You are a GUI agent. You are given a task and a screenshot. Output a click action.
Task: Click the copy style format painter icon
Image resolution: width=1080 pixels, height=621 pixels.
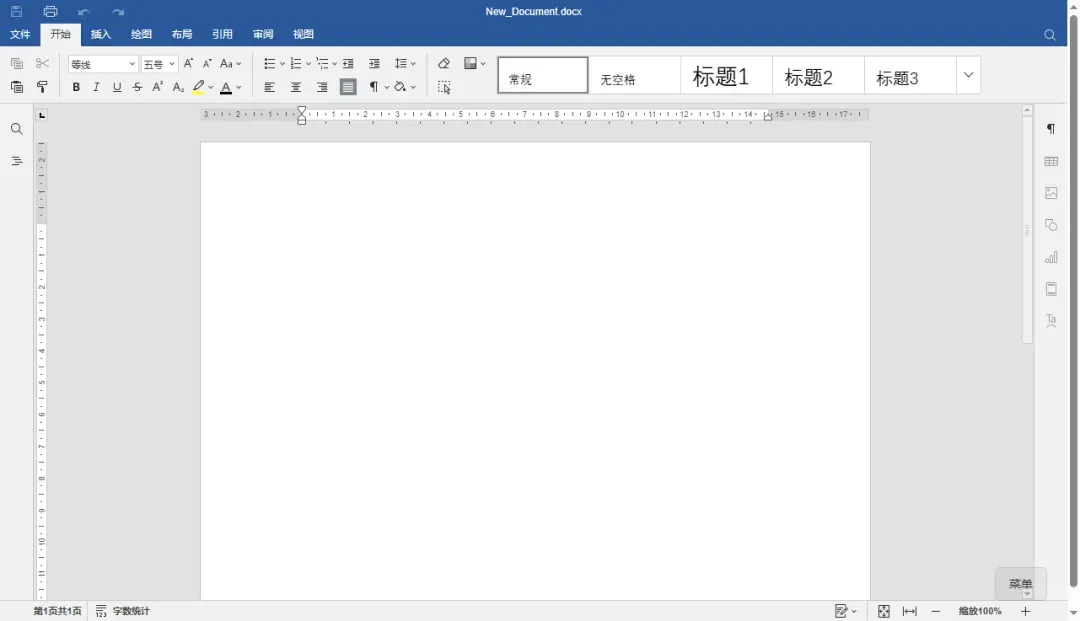click(43, 87)
